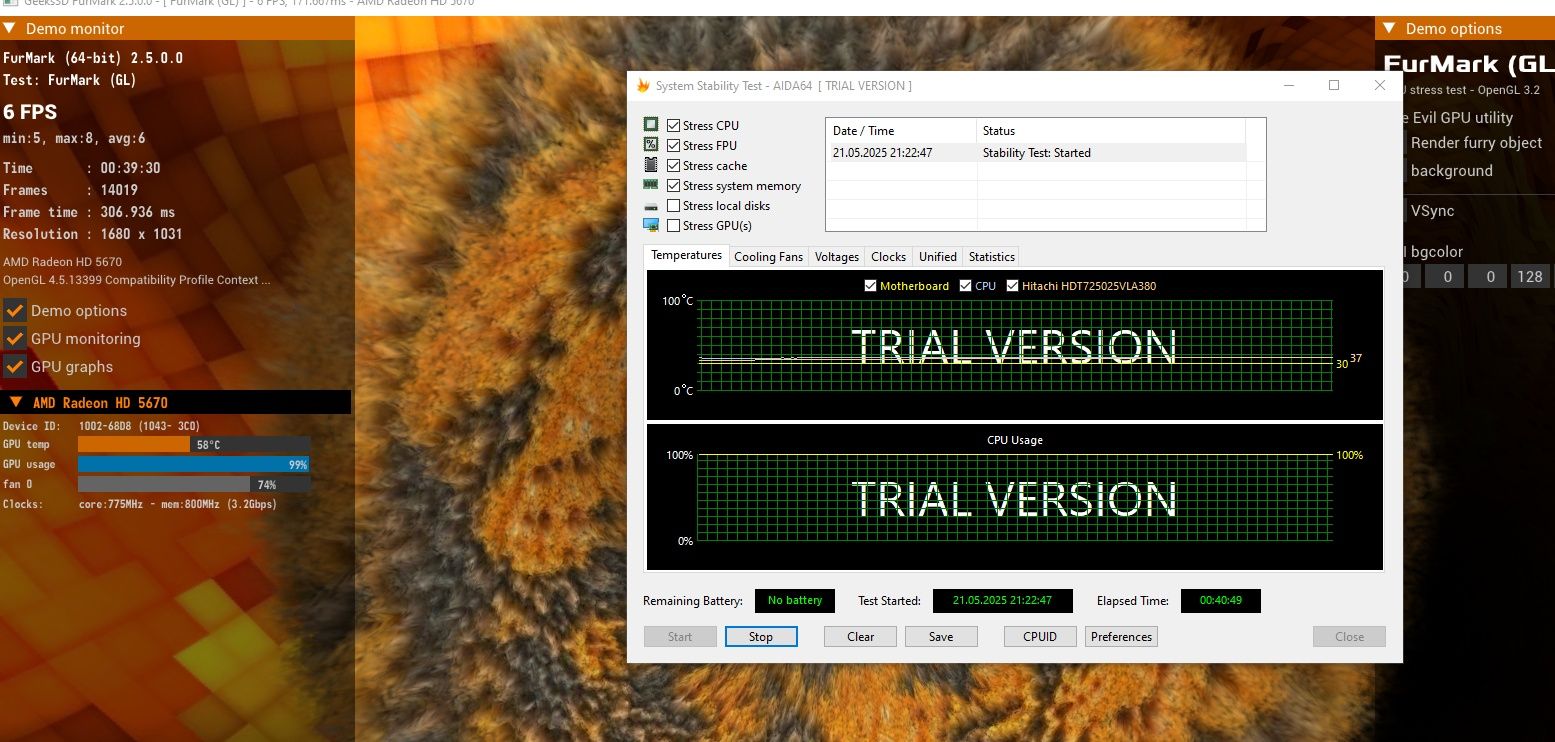Click the 'Frame time : 306.936 ms' line
The image size is (1555, 742).
89,212
